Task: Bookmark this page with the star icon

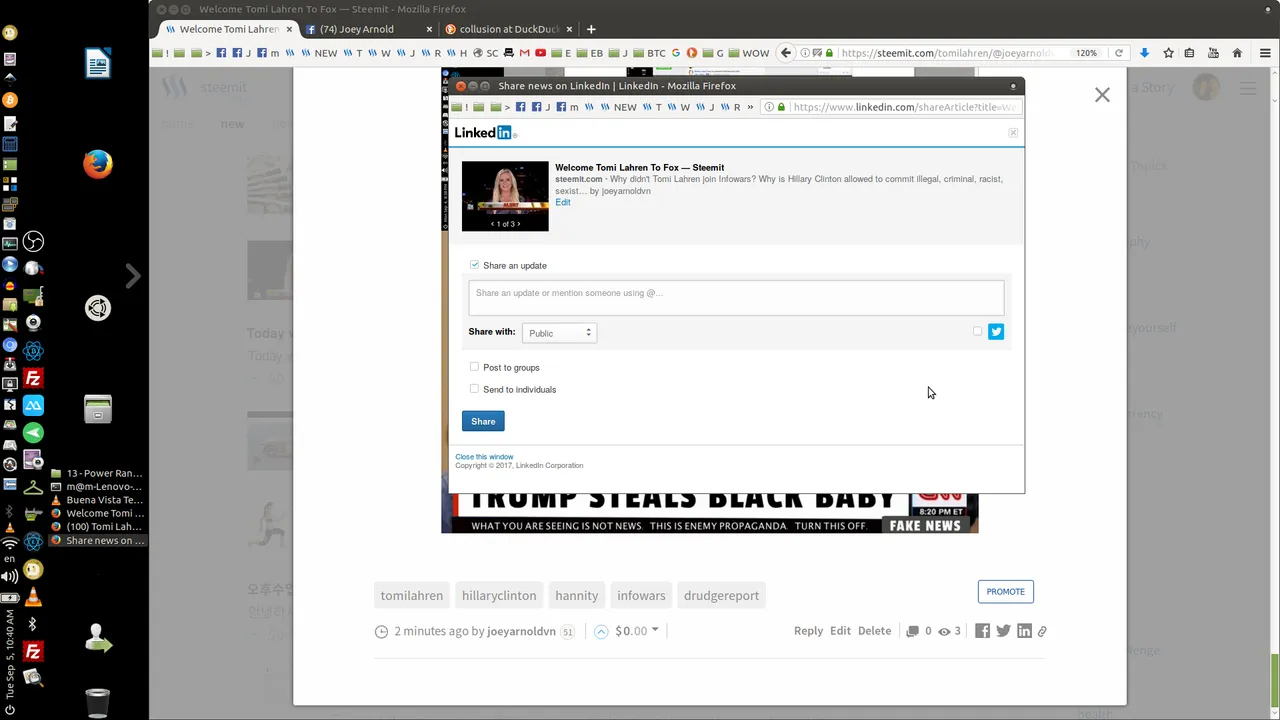Action: [1168, 53]
